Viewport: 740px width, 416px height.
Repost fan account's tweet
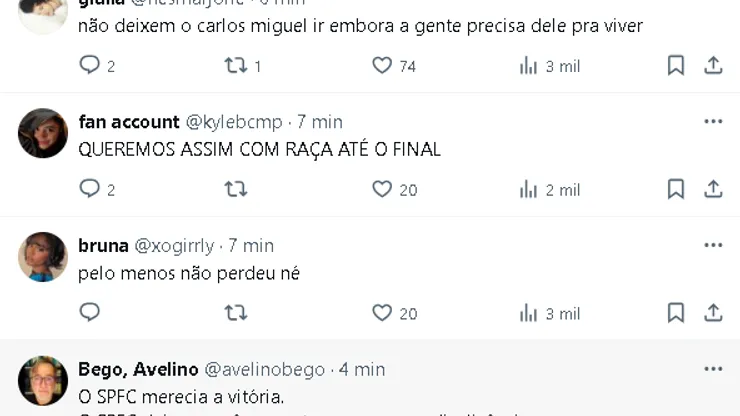(x=236, y=189)
